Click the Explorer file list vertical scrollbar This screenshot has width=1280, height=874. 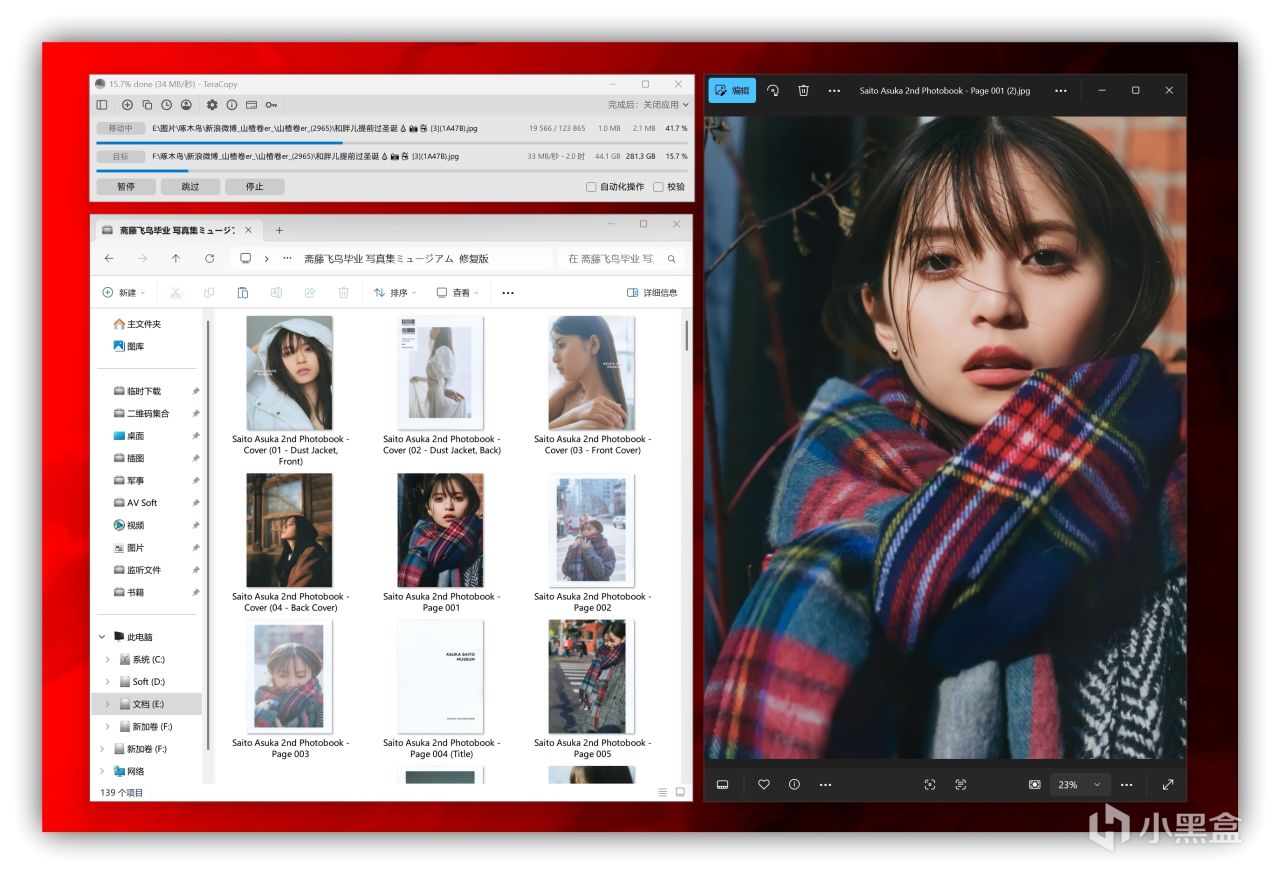tap(686, 335)
